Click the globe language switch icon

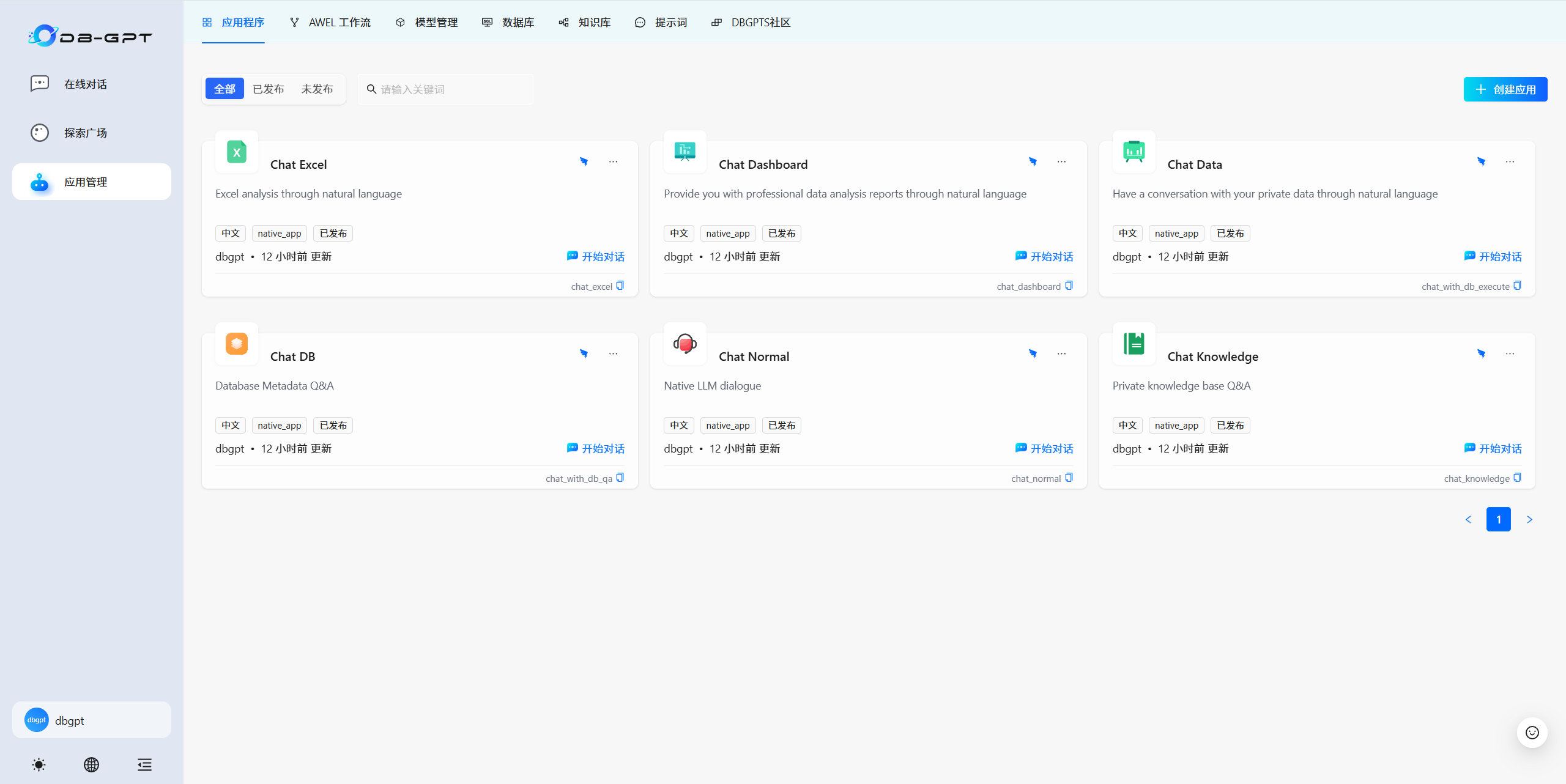coord(91,764)
